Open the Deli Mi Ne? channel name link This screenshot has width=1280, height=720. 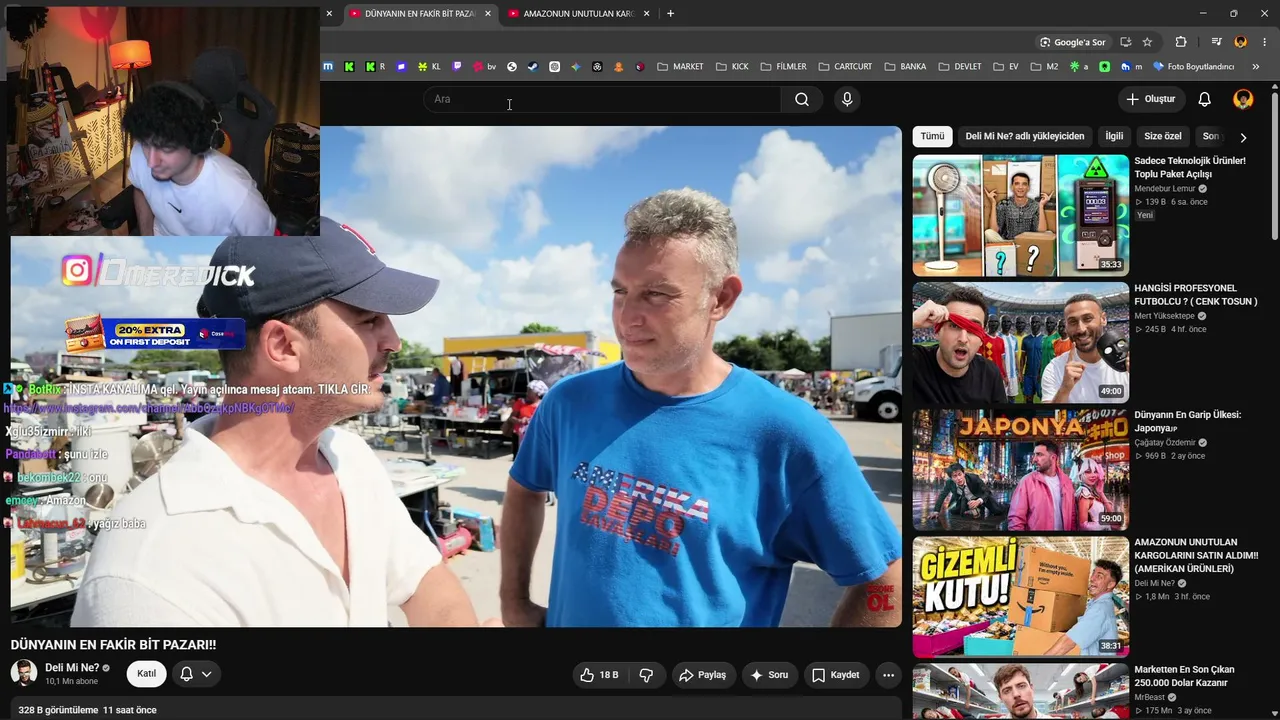pos(72,668)
